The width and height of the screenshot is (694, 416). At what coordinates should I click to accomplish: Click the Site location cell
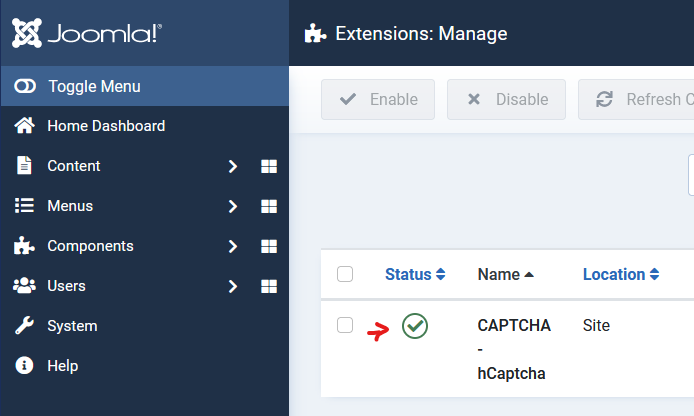pos(596,325)
